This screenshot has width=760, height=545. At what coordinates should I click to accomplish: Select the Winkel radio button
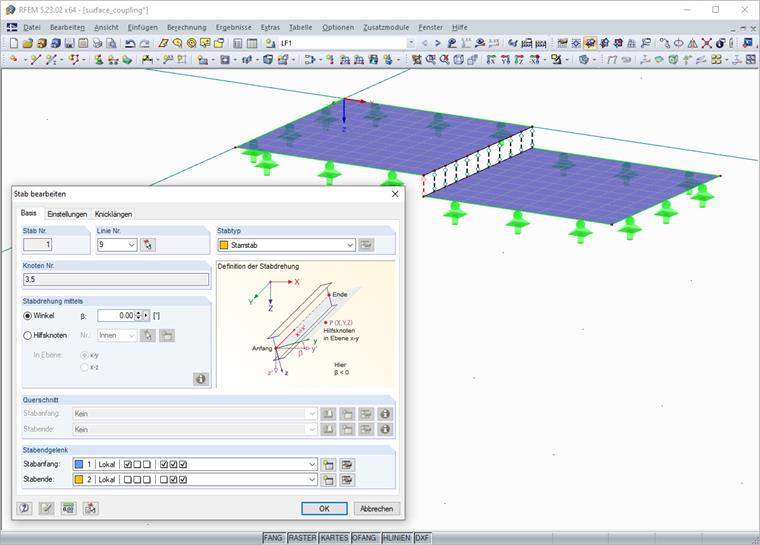tap(28, 316)
